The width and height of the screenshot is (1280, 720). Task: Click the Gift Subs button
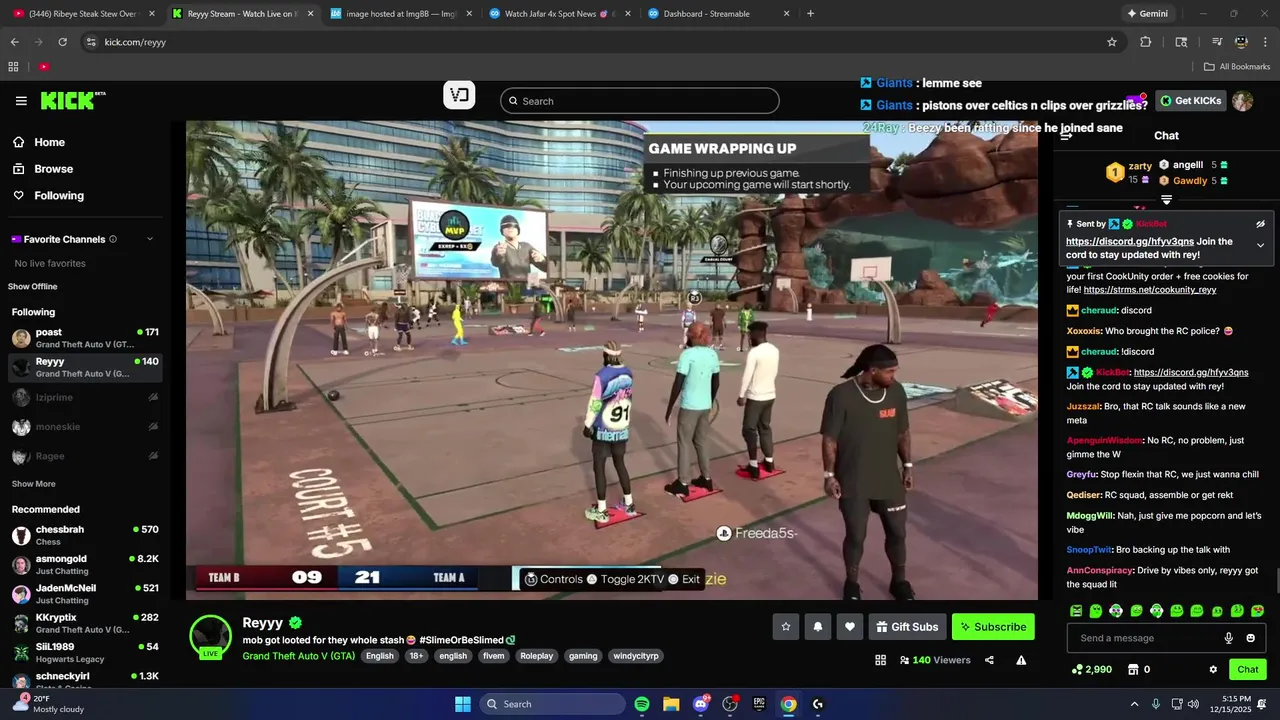907,627
